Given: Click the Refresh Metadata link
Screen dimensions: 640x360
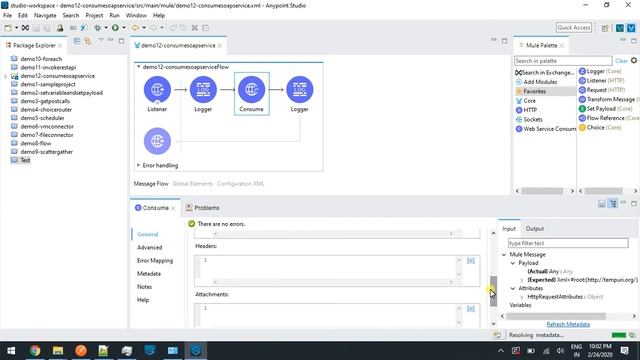Looking at the screenshot, I should pos(568,324).
